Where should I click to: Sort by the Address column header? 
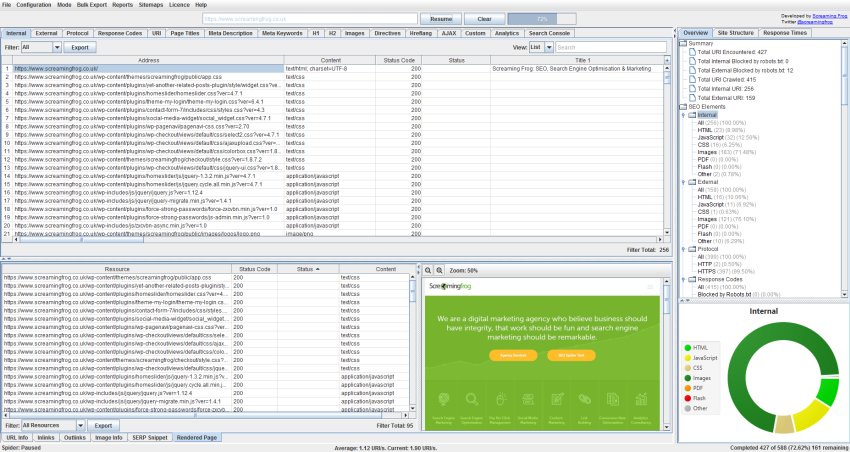click(x=149, y=60)
